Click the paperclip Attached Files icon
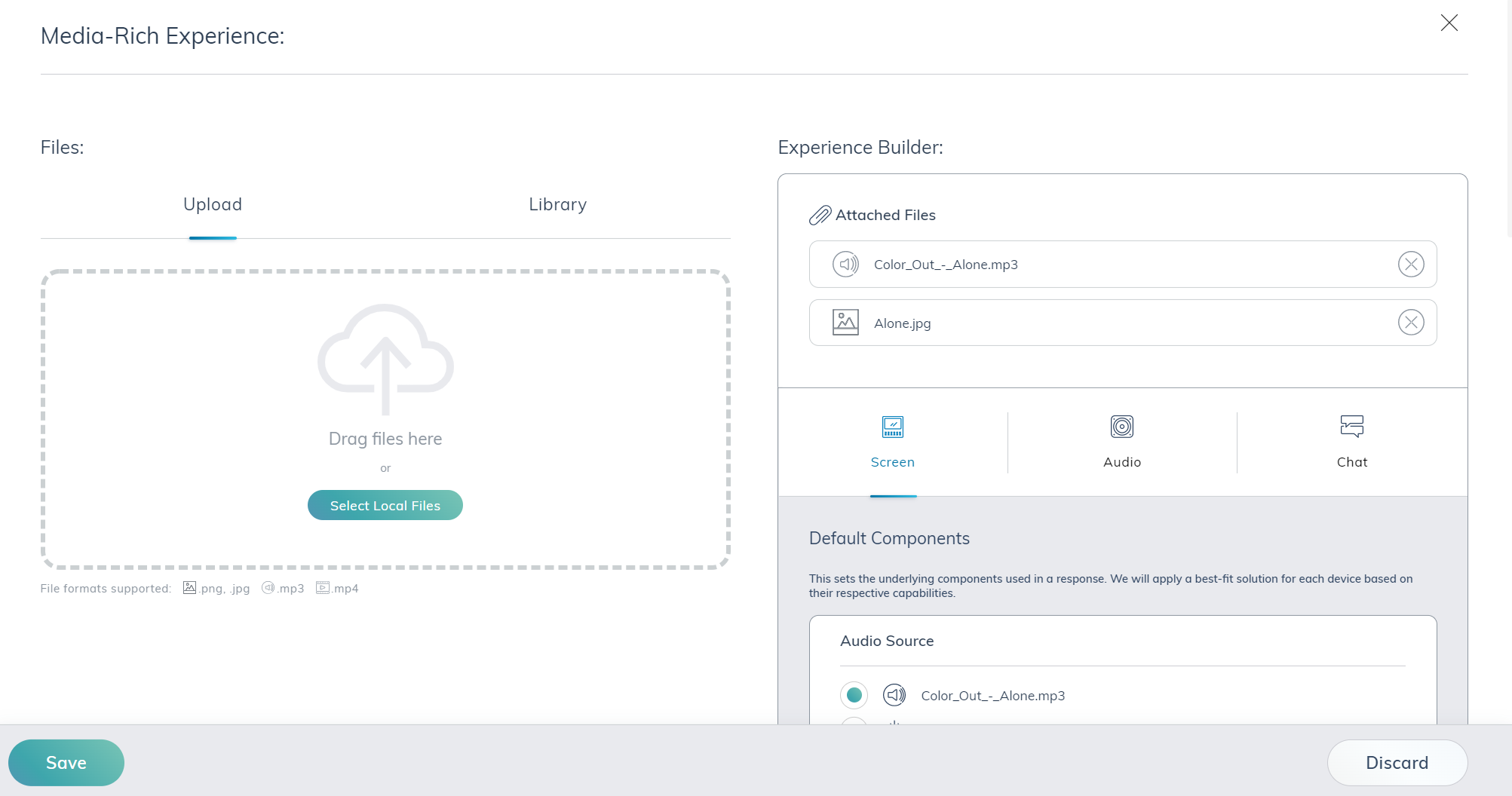This screenshot has height=796, width=1512. click(x=820, y=216)
